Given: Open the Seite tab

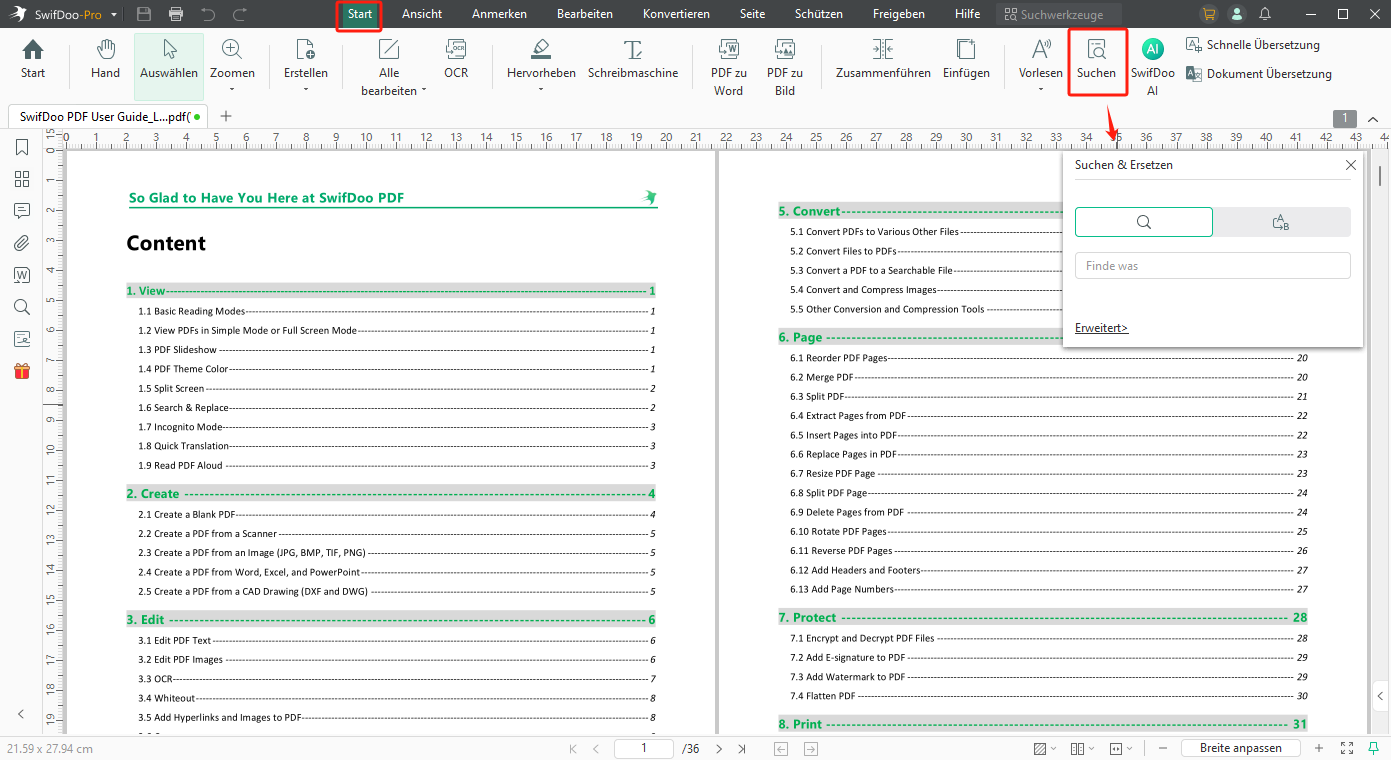Looking at the screenshot, I should pyautogui.click(x=752, y=14).
